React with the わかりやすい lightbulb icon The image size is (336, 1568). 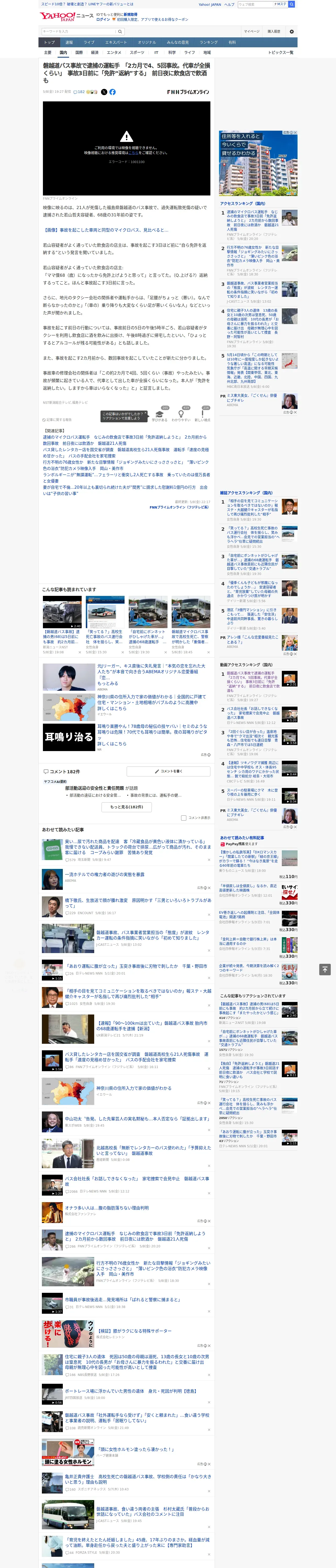(x=181, y=414)
